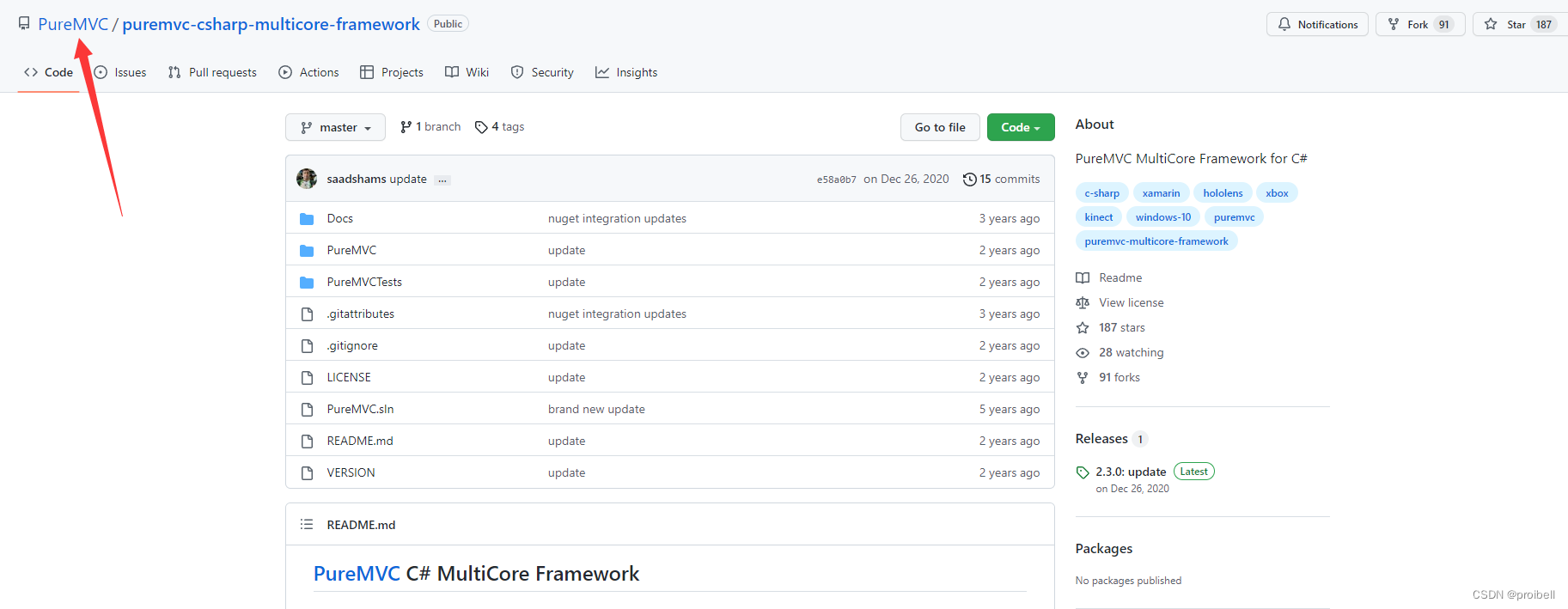Viewport: 1568px width, 609px height.
Task: Open the Issues tab
Action: point(120,72)
